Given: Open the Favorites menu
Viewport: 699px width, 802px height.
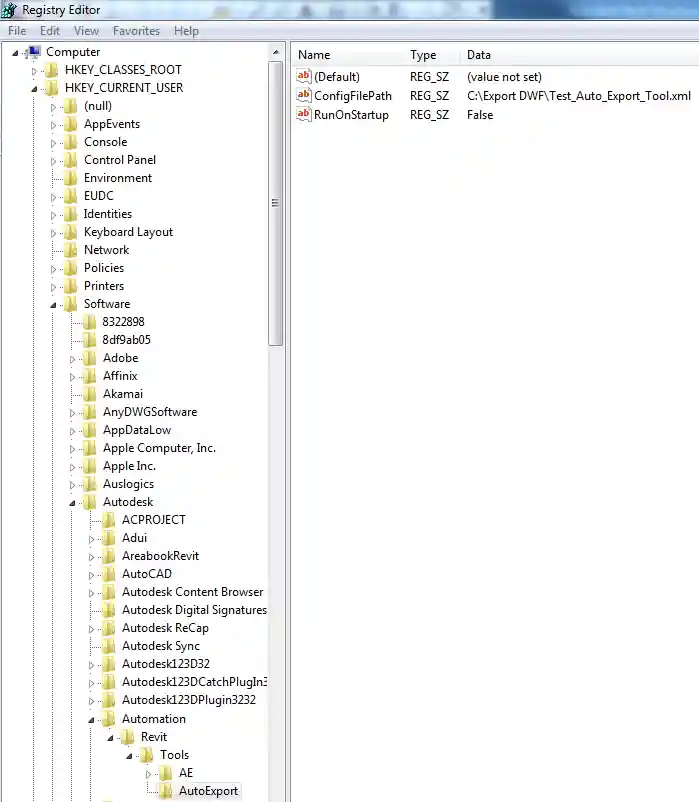Looking at the screenshot, I should pos(136,31).
